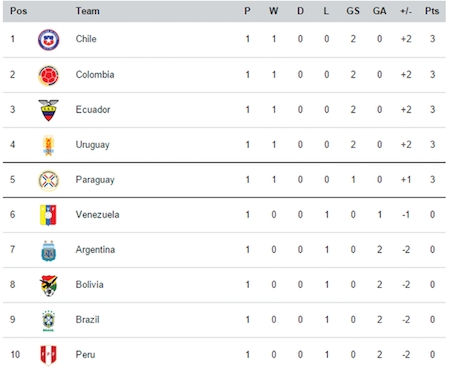Click the Venezuela yellow-blue-red badge
Image resolution: width=450 pixels, height=370 pixels.
48,215
